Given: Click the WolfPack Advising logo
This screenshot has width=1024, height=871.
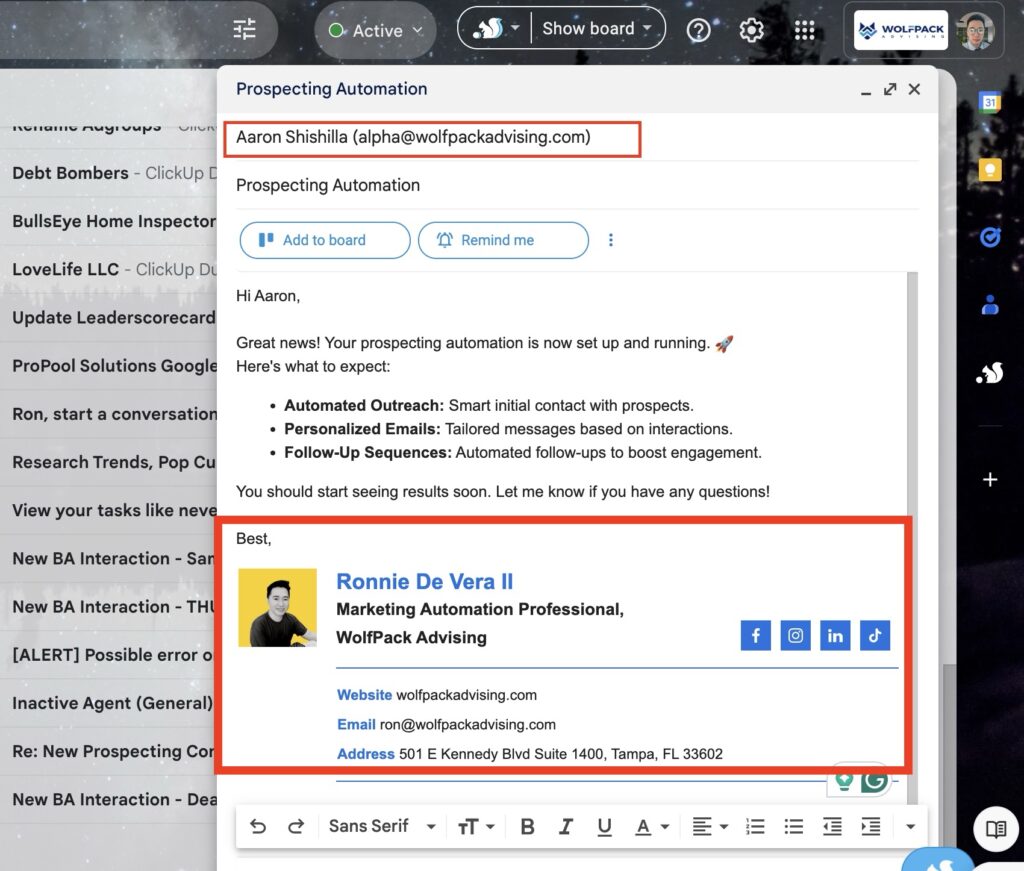Looking at the screenshot, I should point(901,30).
